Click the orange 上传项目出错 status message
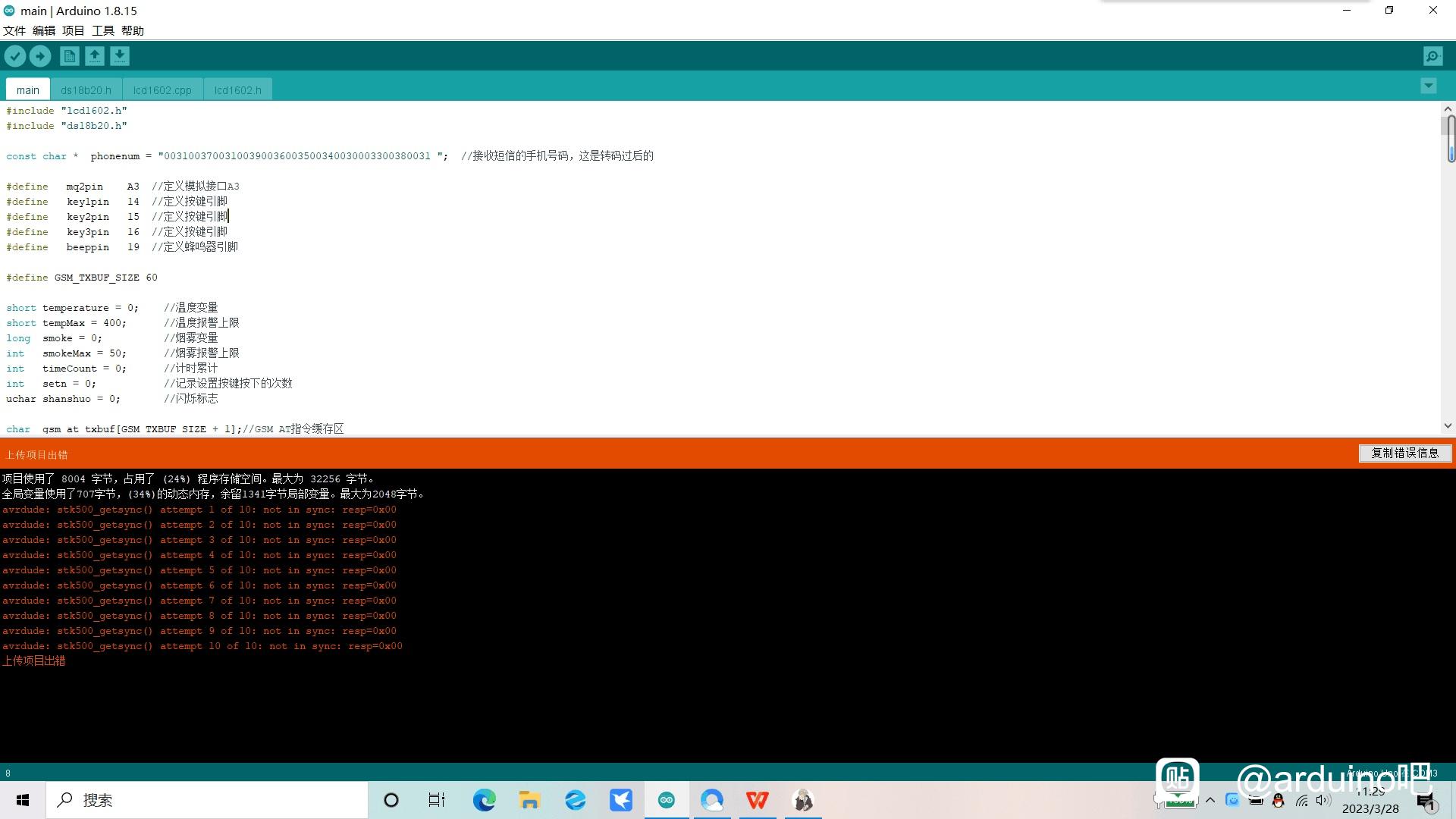 point(36,454)
